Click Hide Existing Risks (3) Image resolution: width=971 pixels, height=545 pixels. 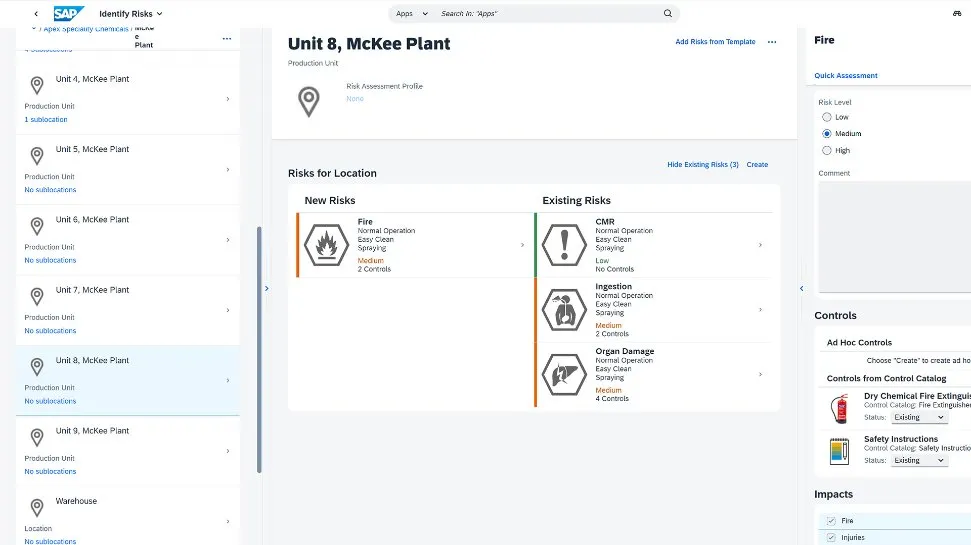702,164
